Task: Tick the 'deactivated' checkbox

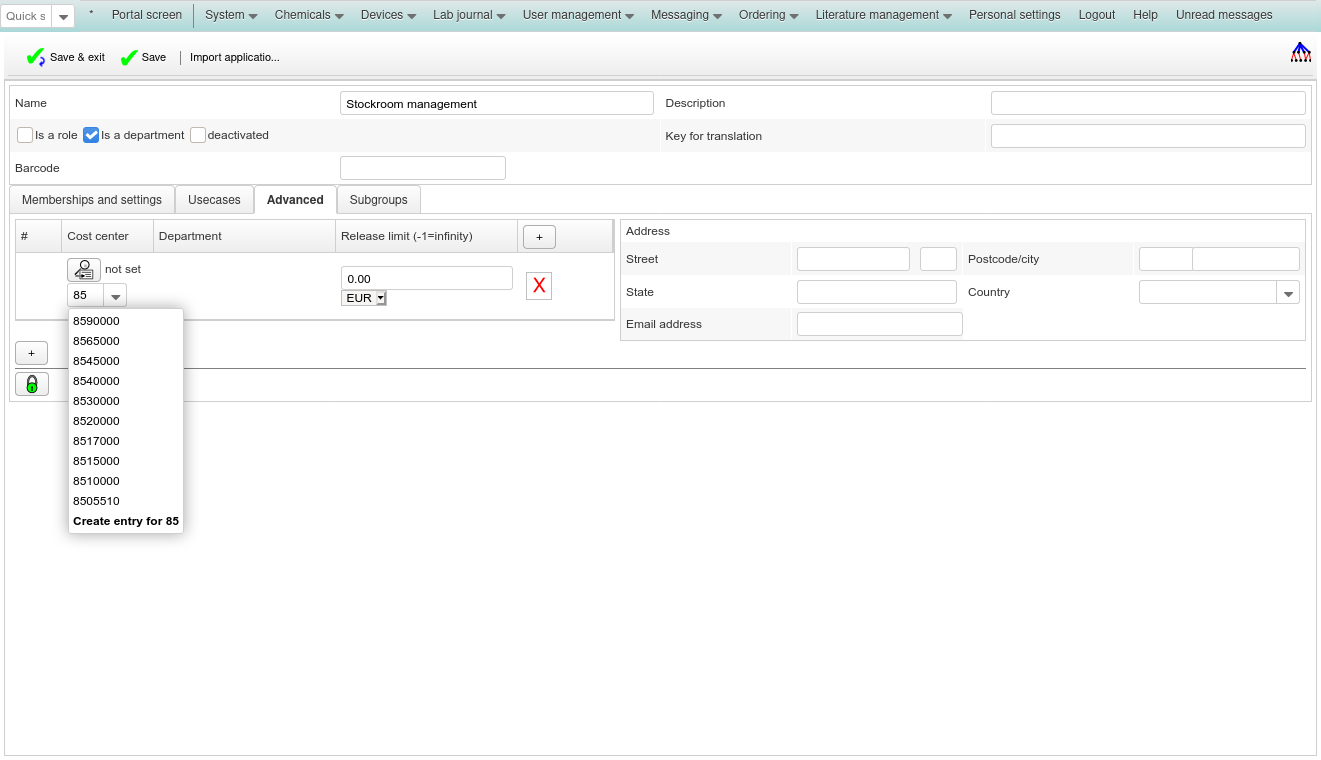Action: (198, 135)
